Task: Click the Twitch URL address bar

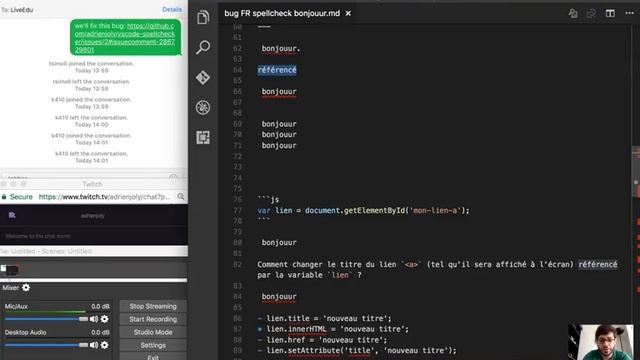Action: [x=104, y=197]
